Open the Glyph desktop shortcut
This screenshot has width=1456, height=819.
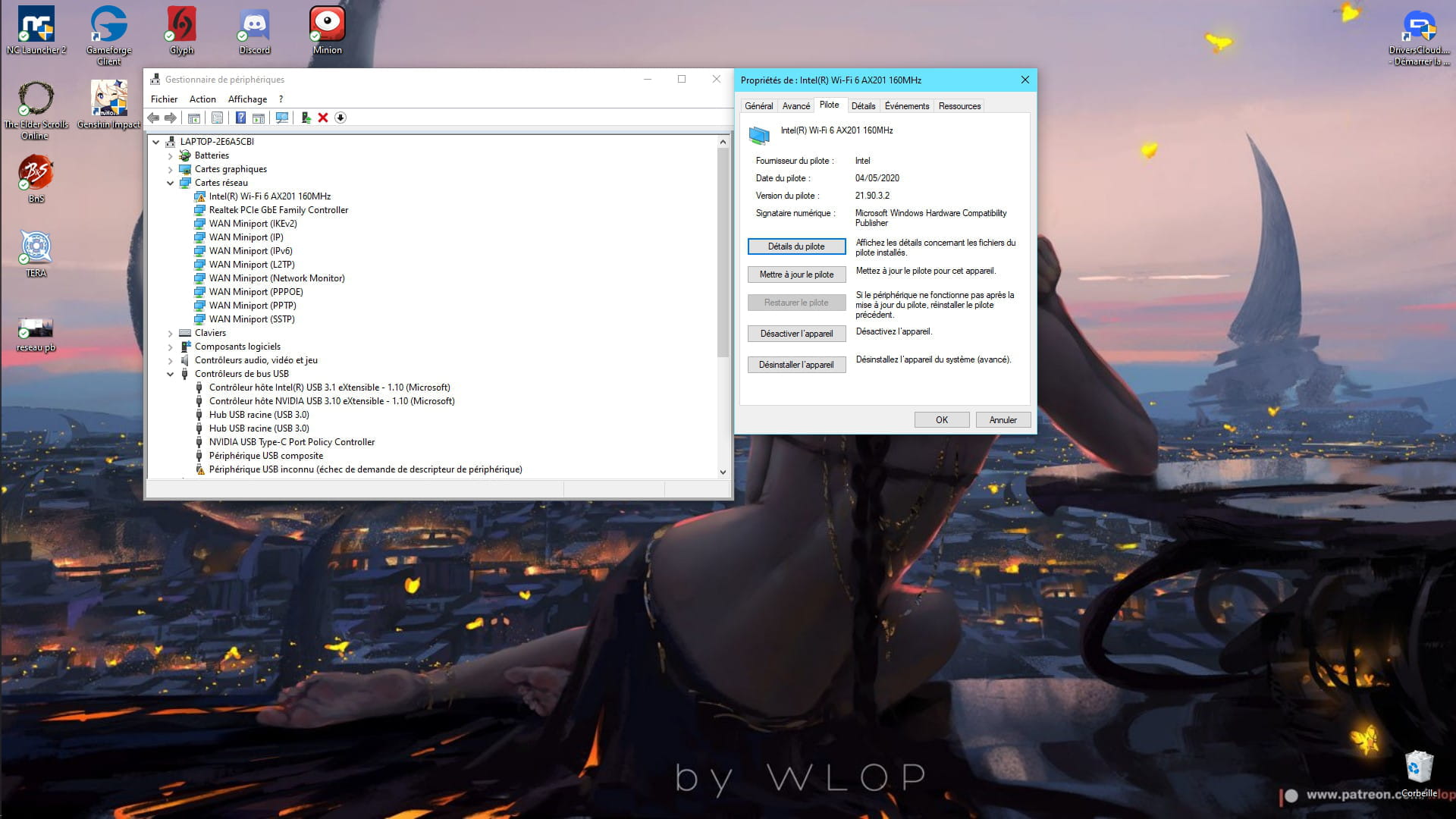click(181, 30)
